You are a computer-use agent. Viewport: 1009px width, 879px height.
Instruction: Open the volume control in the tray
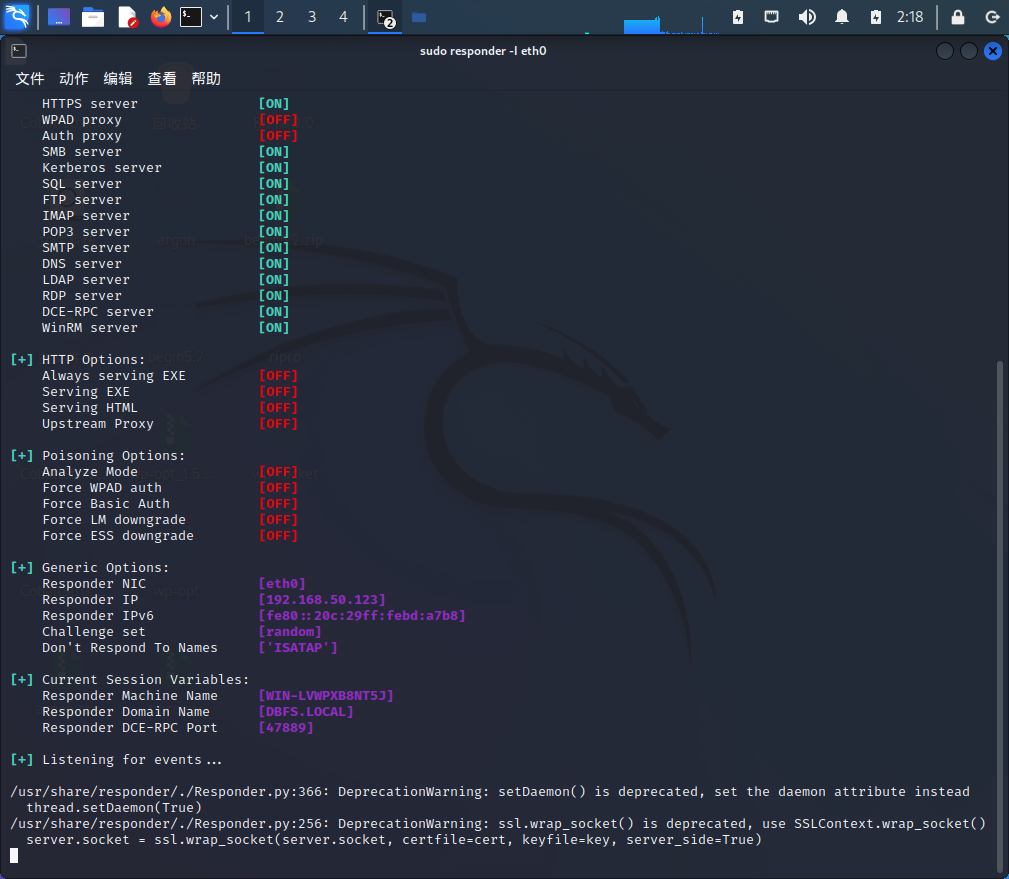tap(807, 17)
